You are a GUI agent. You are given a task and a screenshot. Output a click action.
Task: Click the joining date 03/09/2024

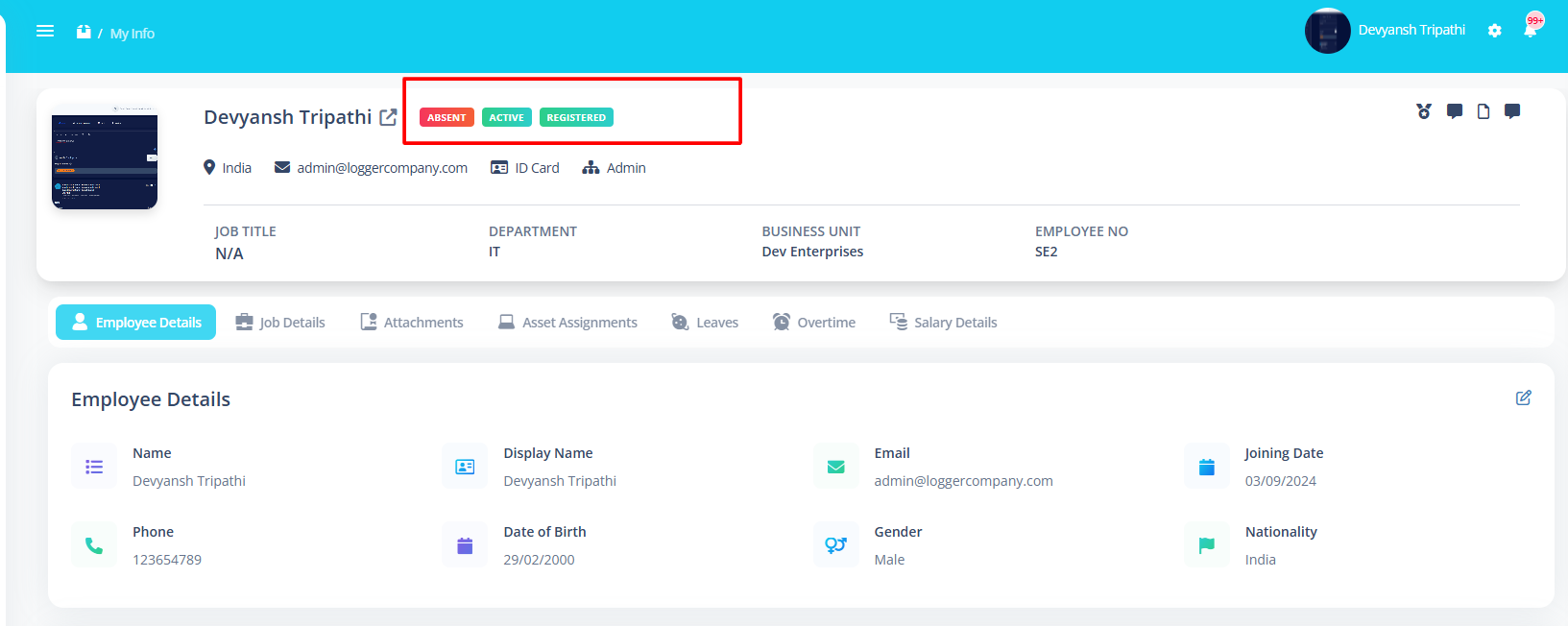pyautogui.click(x=1281, y=481)
